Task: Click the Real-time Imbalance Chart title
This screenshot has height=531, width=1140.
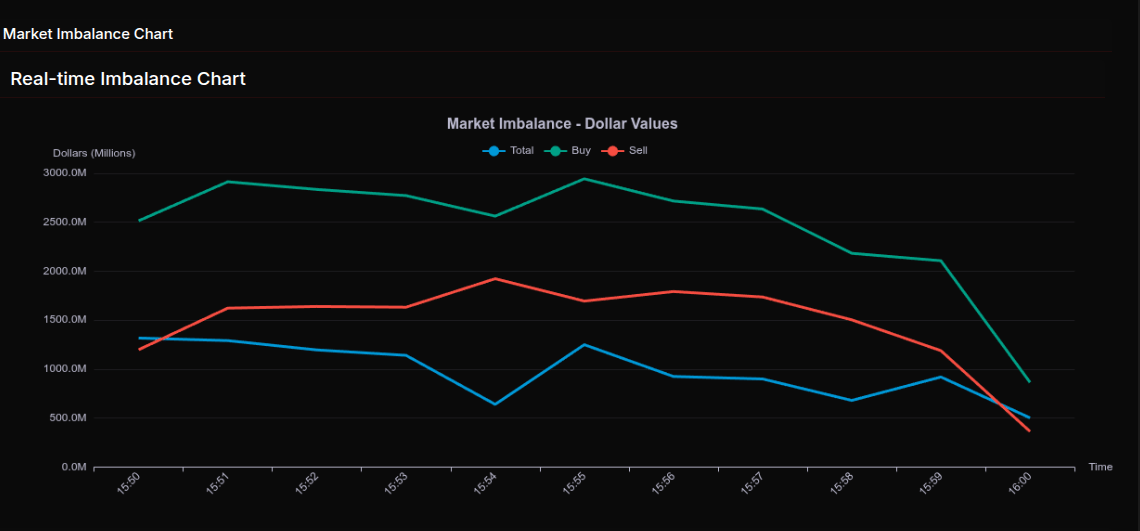Action: [x=128, y=78]
